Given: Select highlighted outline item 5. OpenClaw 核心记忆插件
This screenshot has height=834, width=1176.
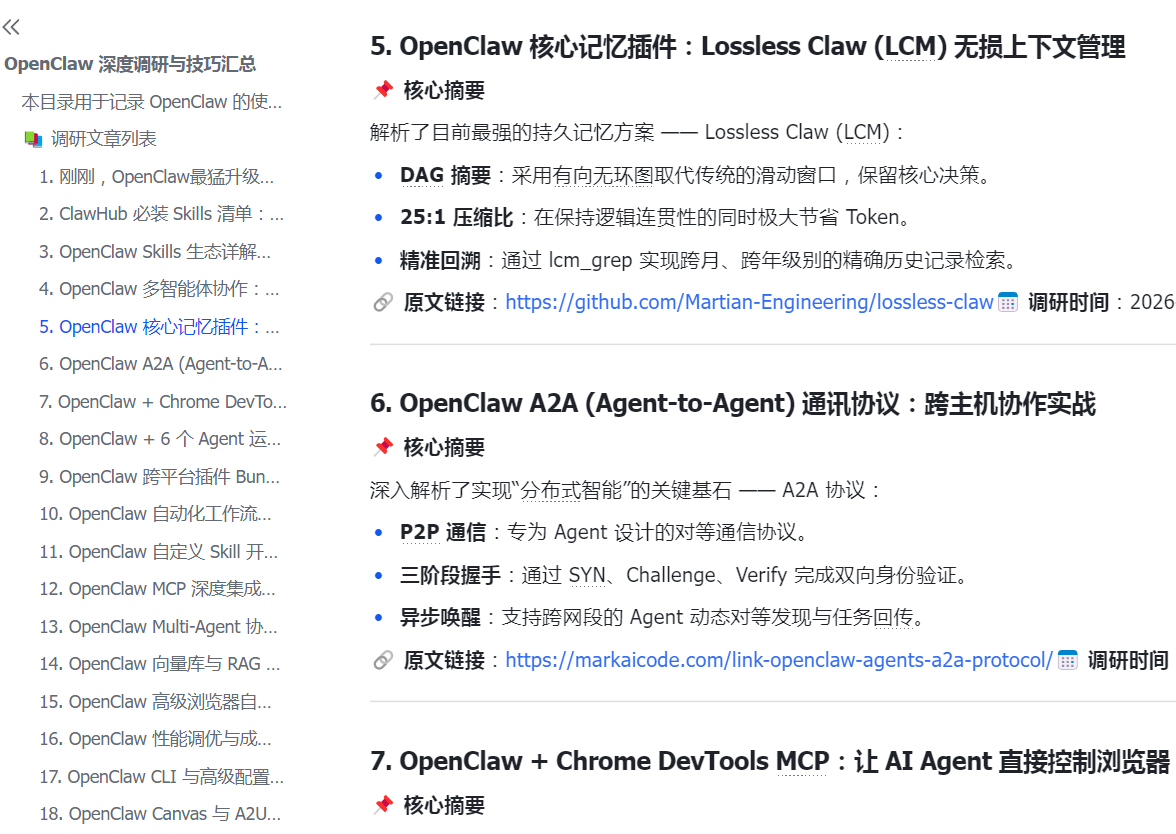Looking at the screenshot, I should click(159, 326).
